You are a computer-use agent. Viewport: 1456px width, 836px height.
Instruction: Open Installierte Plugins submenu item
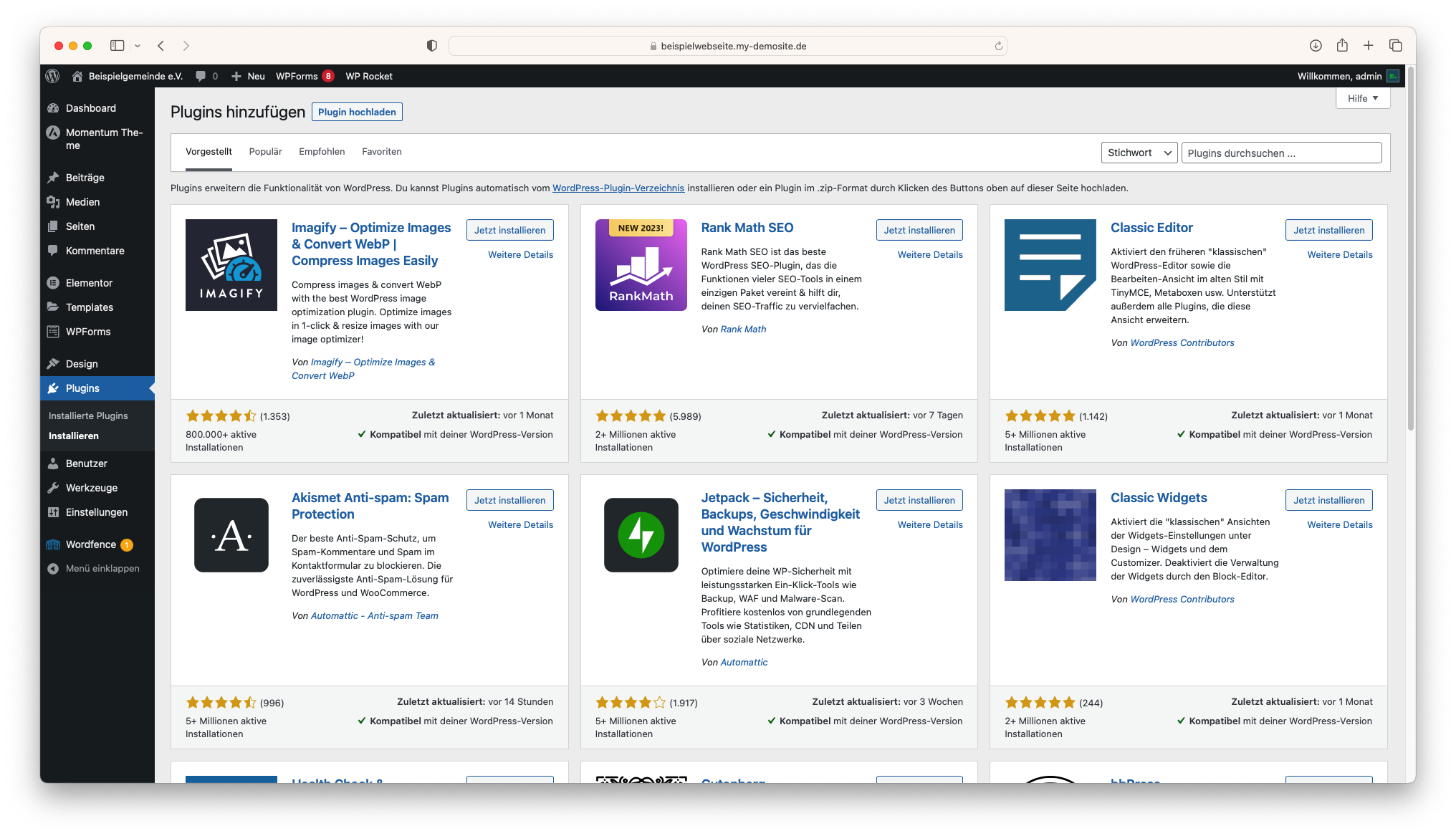[x=88, y=415]
